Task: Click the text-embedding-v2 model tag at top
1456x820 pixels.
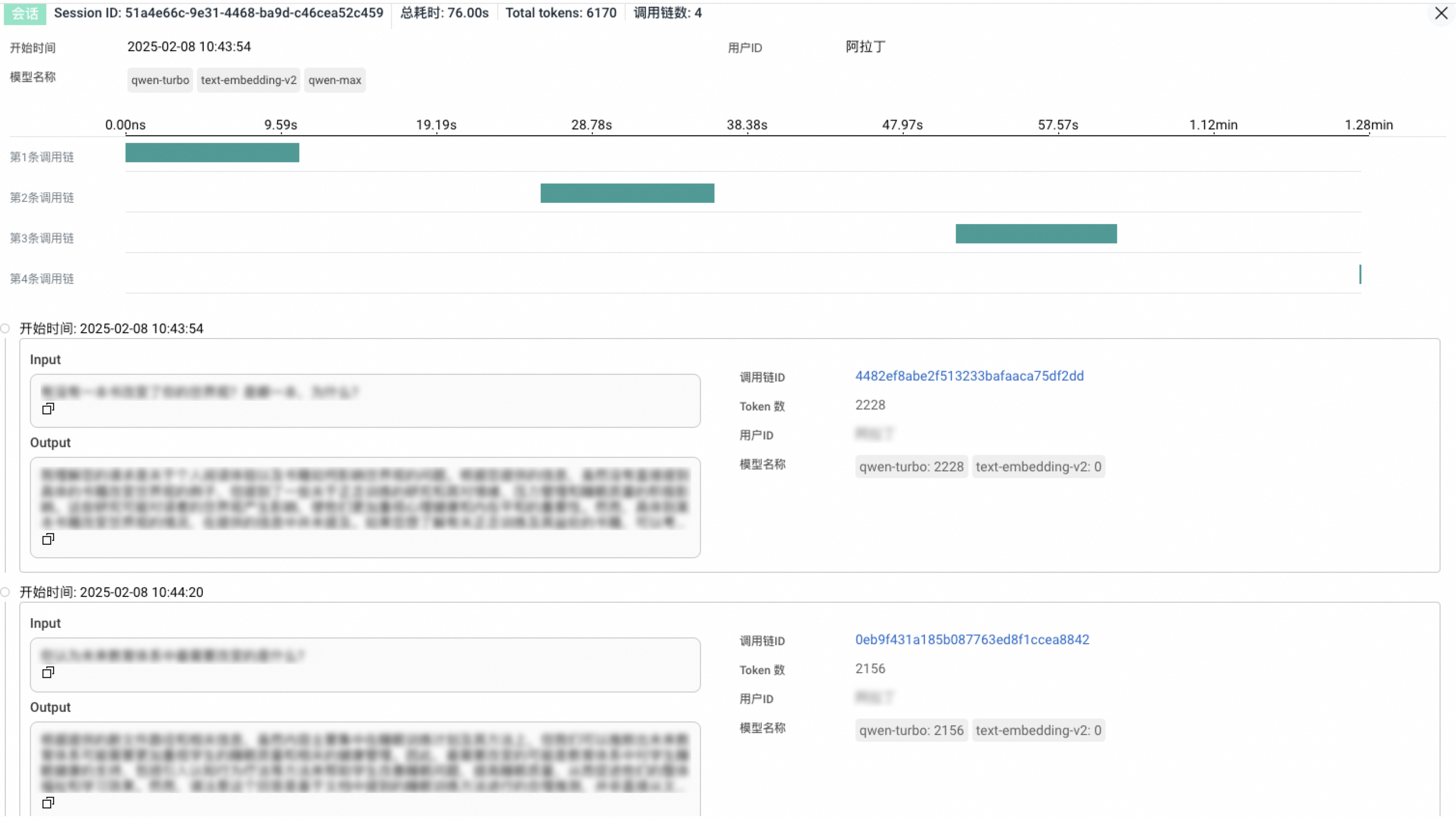Action: 248,80
